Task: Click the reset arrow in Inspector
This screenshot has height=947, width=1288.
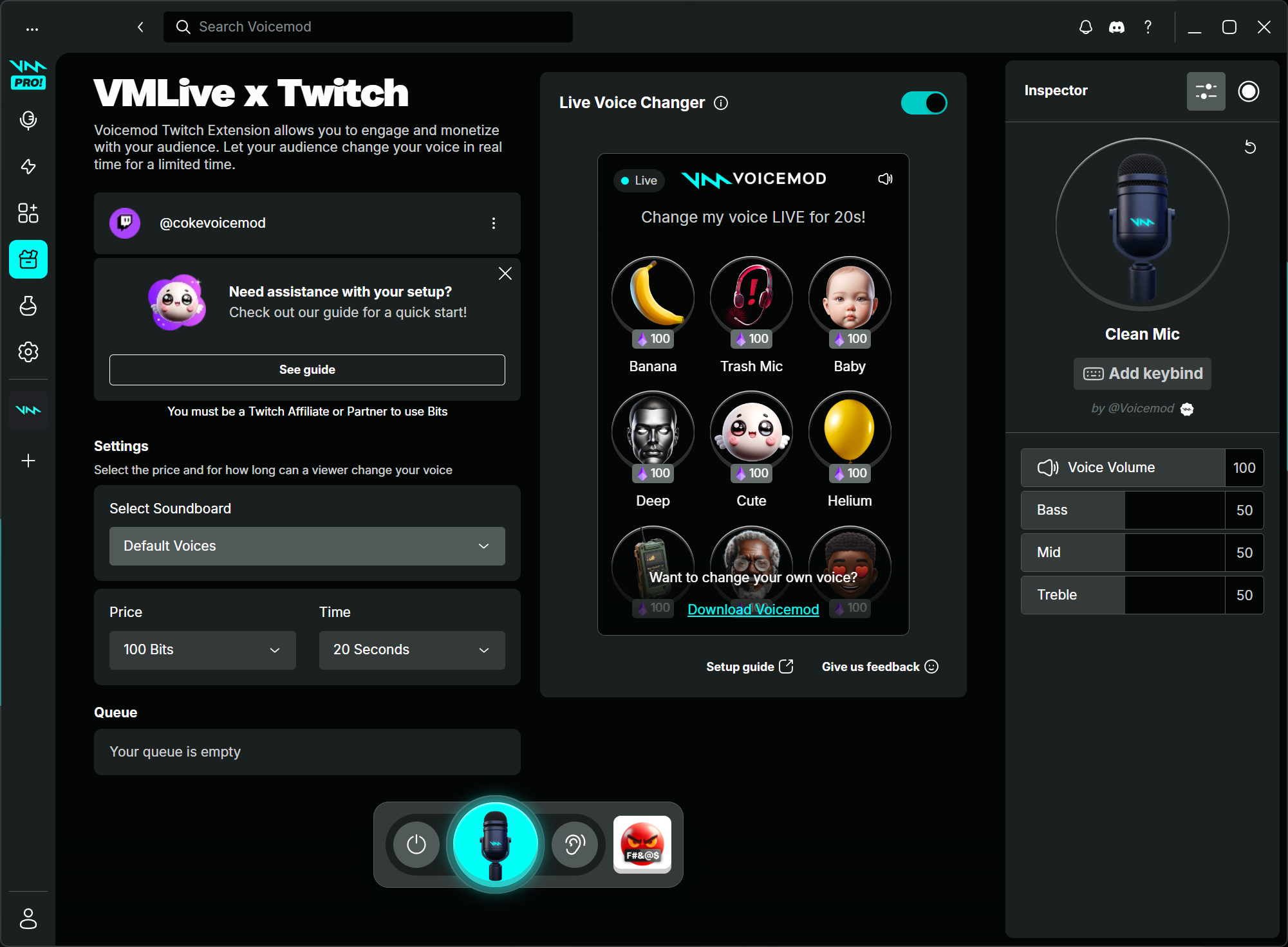Action: [1250, 147]
